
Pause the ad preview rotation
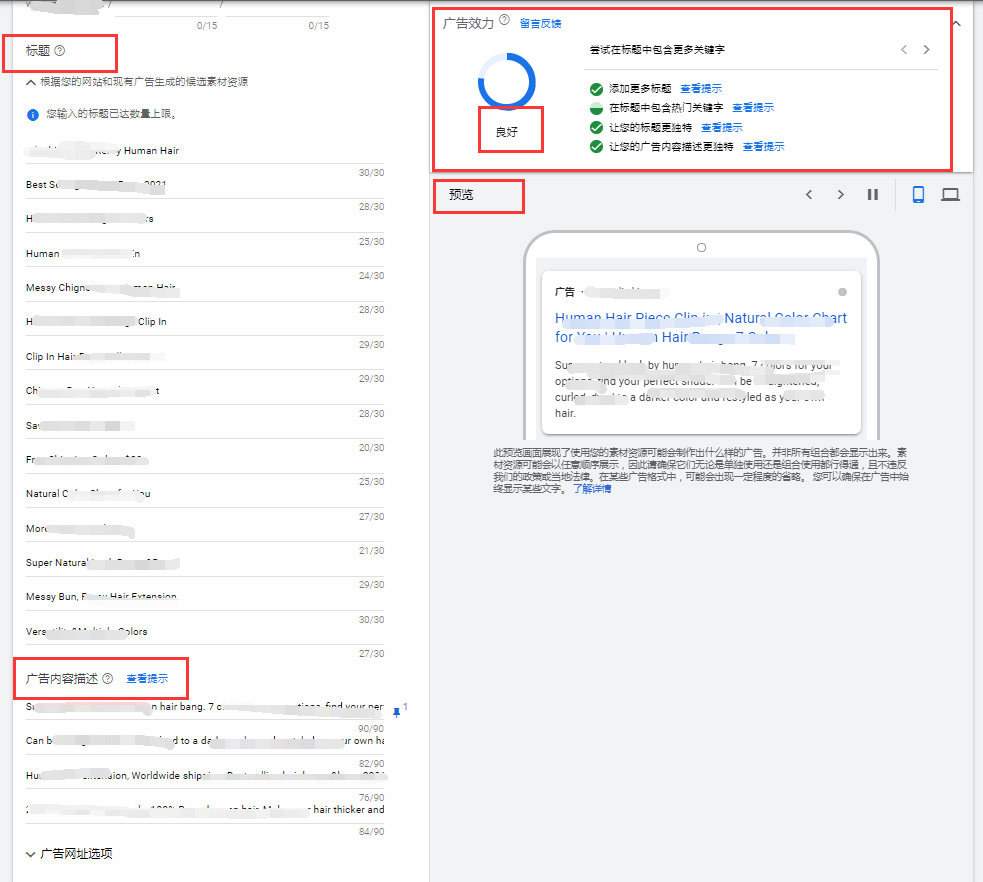tap(872, 195)
